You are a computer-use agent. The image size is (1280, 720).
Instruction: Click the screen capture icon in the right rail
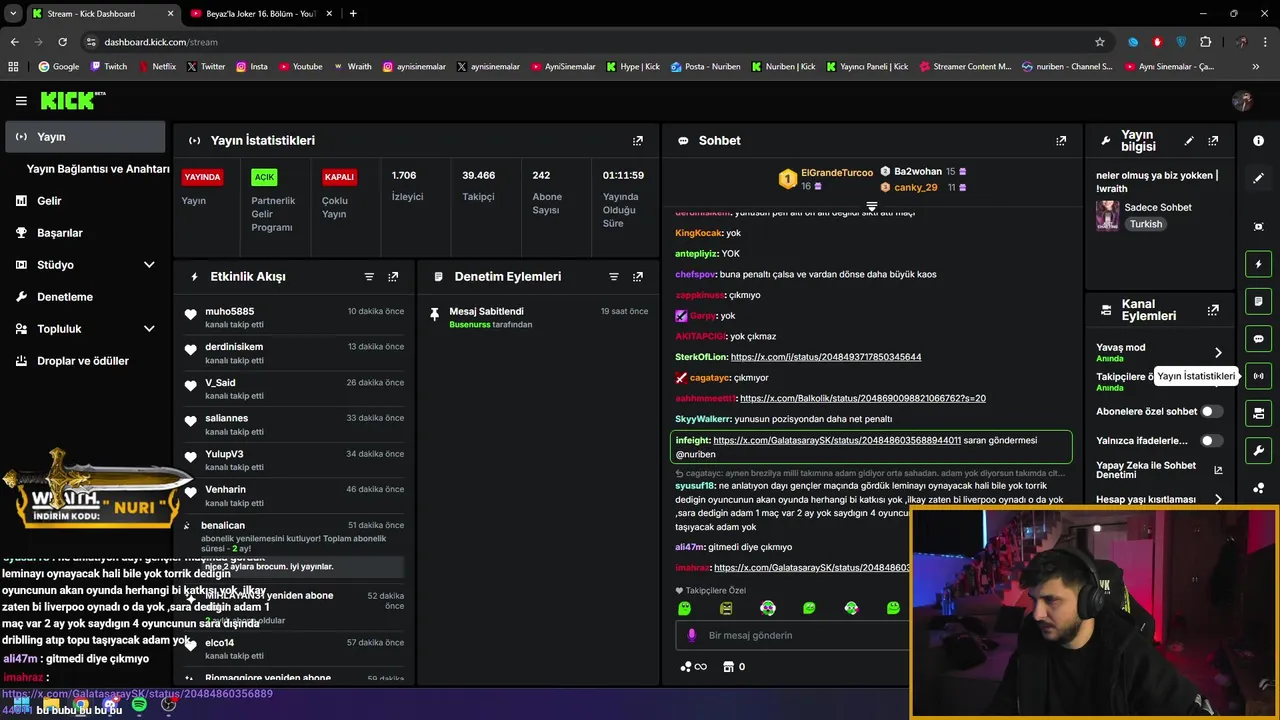click(x=1258, y=227)
